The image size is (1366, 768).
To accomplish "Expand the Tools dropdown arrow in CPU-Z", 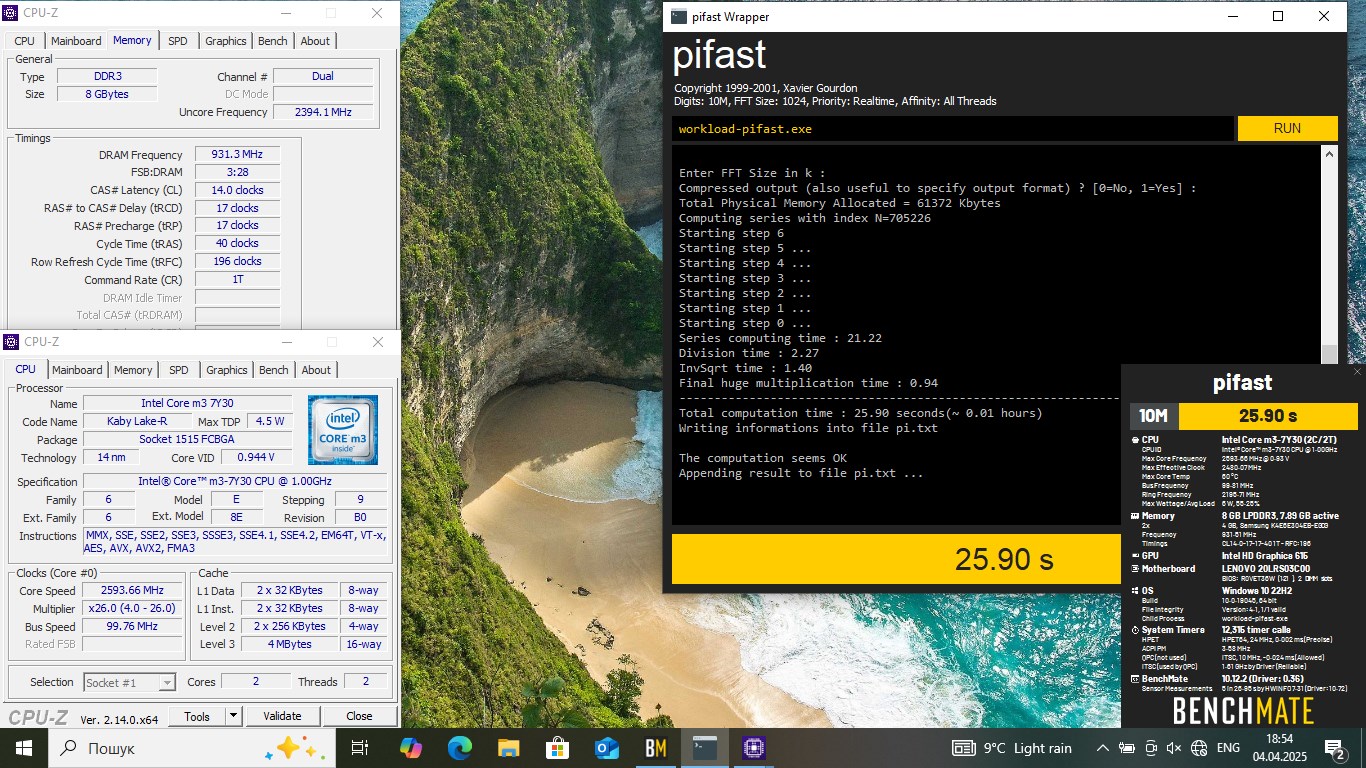I will click(233, 716).
